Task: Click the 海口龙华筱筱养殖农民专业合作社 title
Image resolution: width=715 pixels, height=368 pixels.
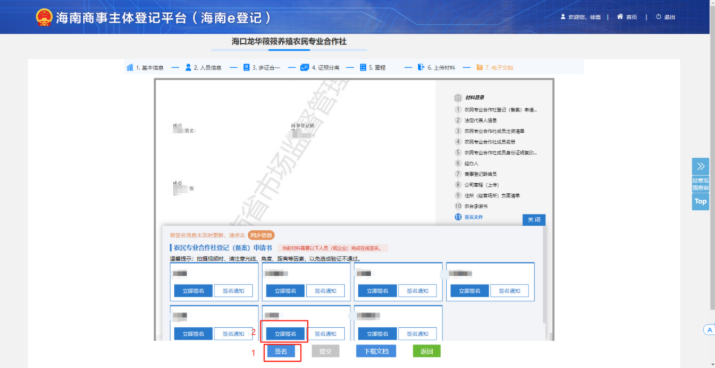Action: point(289,41)
